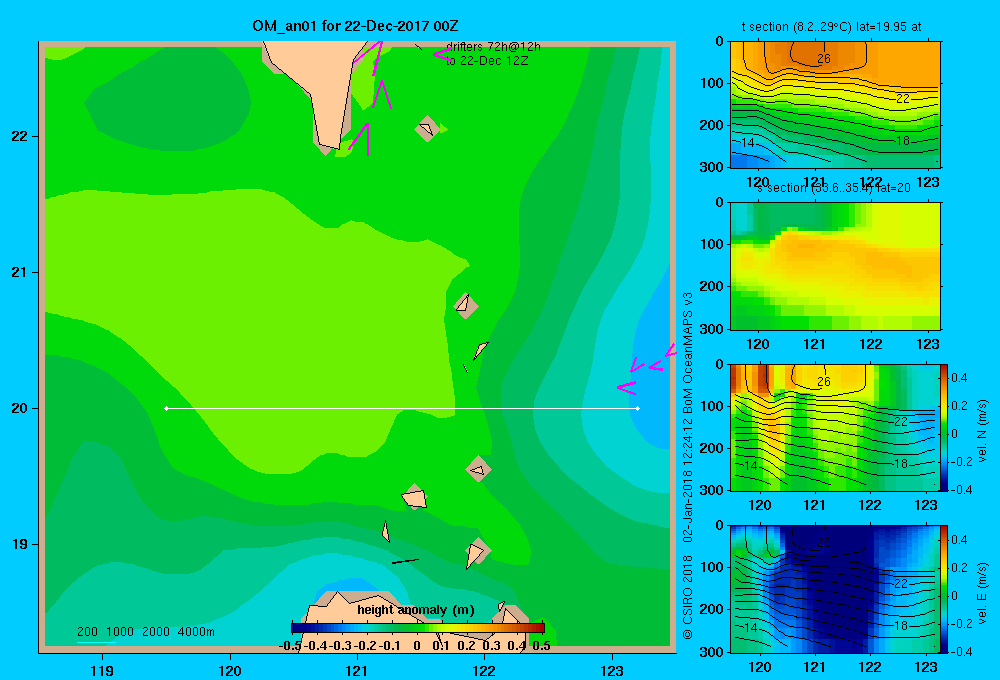1000x680 pixels.
Task: Click the 22 contour label in northward velocity panel
Action: point(901,422)
